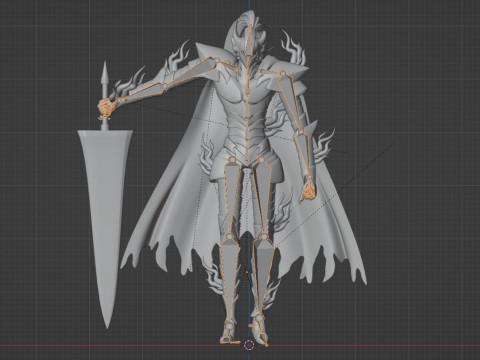
Task: Select the upper arm bone of the raised arm
Action: (193, 71)
